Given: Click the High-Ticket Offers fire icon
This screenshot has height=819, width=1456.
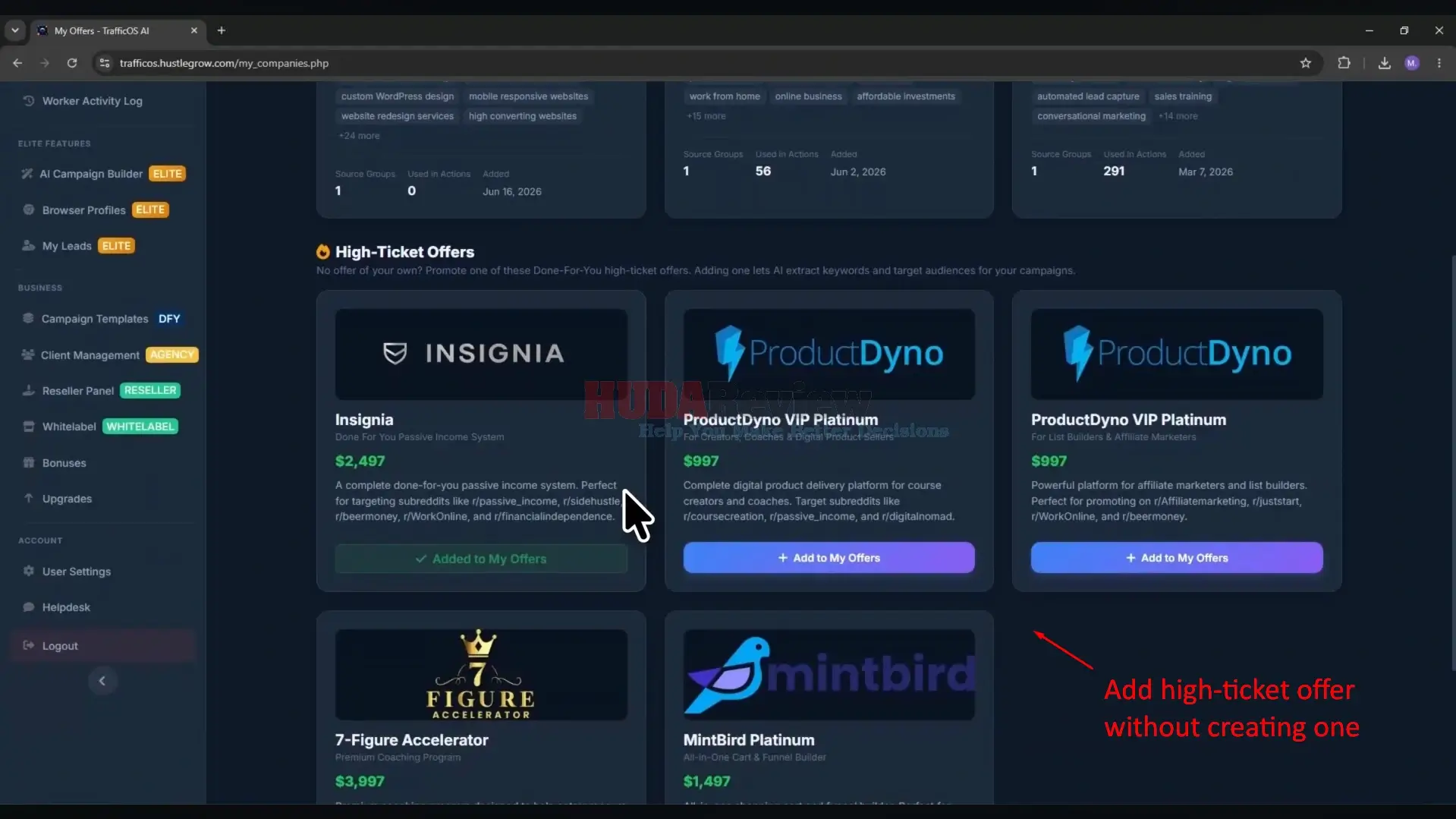Looking at the screenshot, I should [x=323, y=251].
